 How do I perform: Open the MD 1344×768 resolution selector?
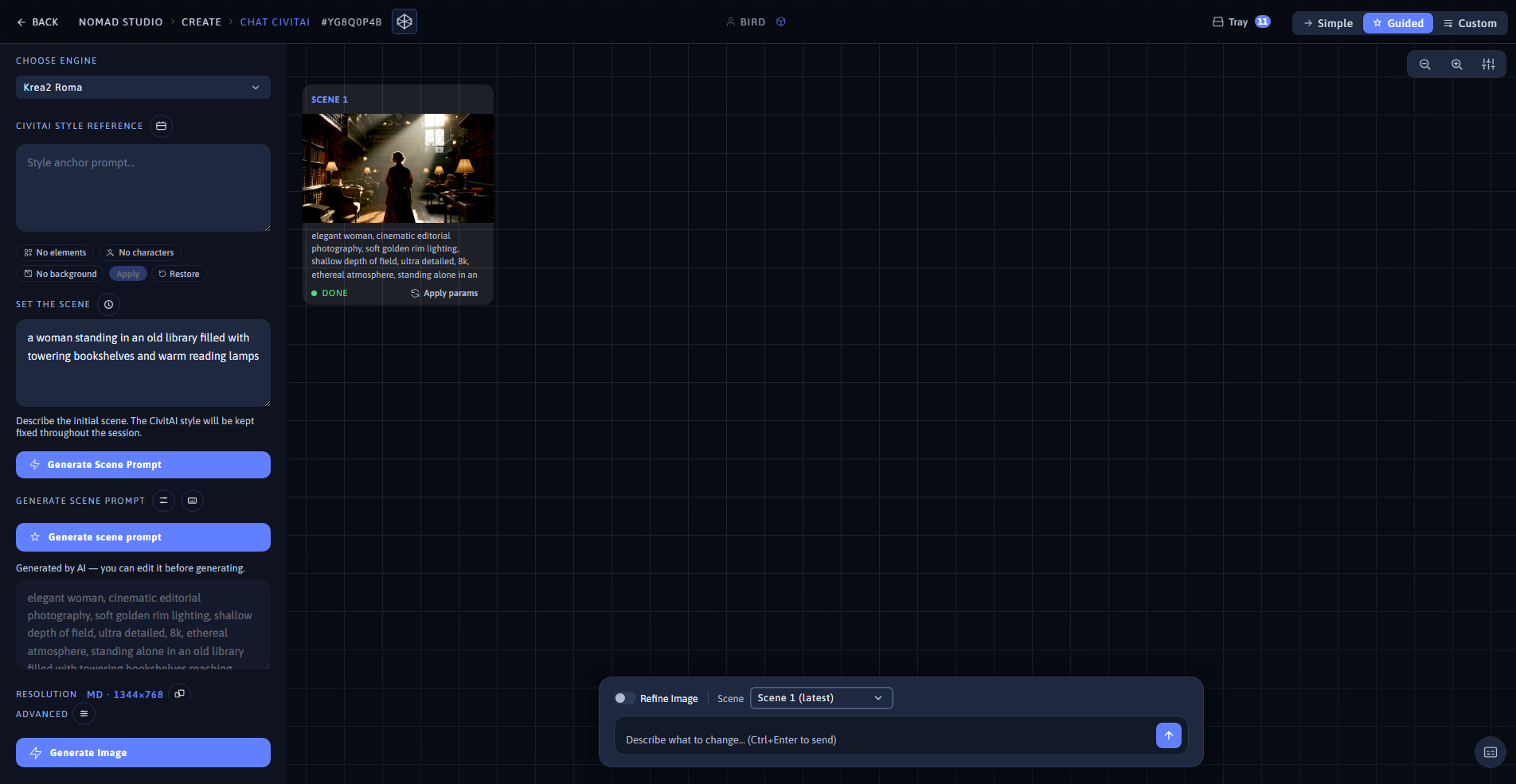pyautogui.click(x=125, y=695)
